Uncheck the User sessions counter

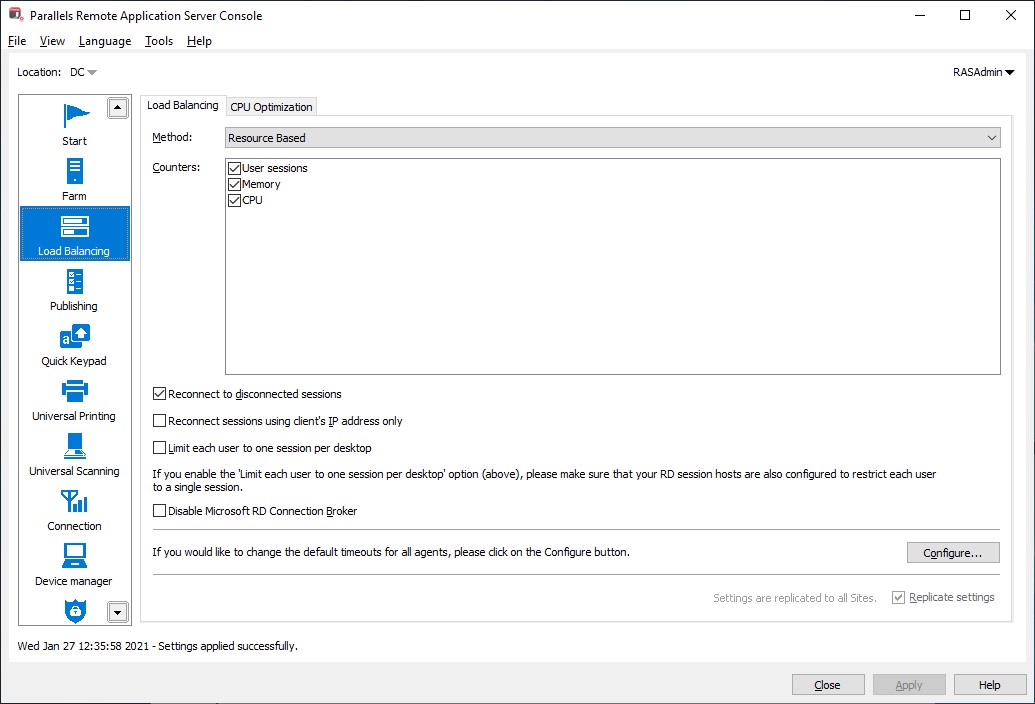pos(234,168)
